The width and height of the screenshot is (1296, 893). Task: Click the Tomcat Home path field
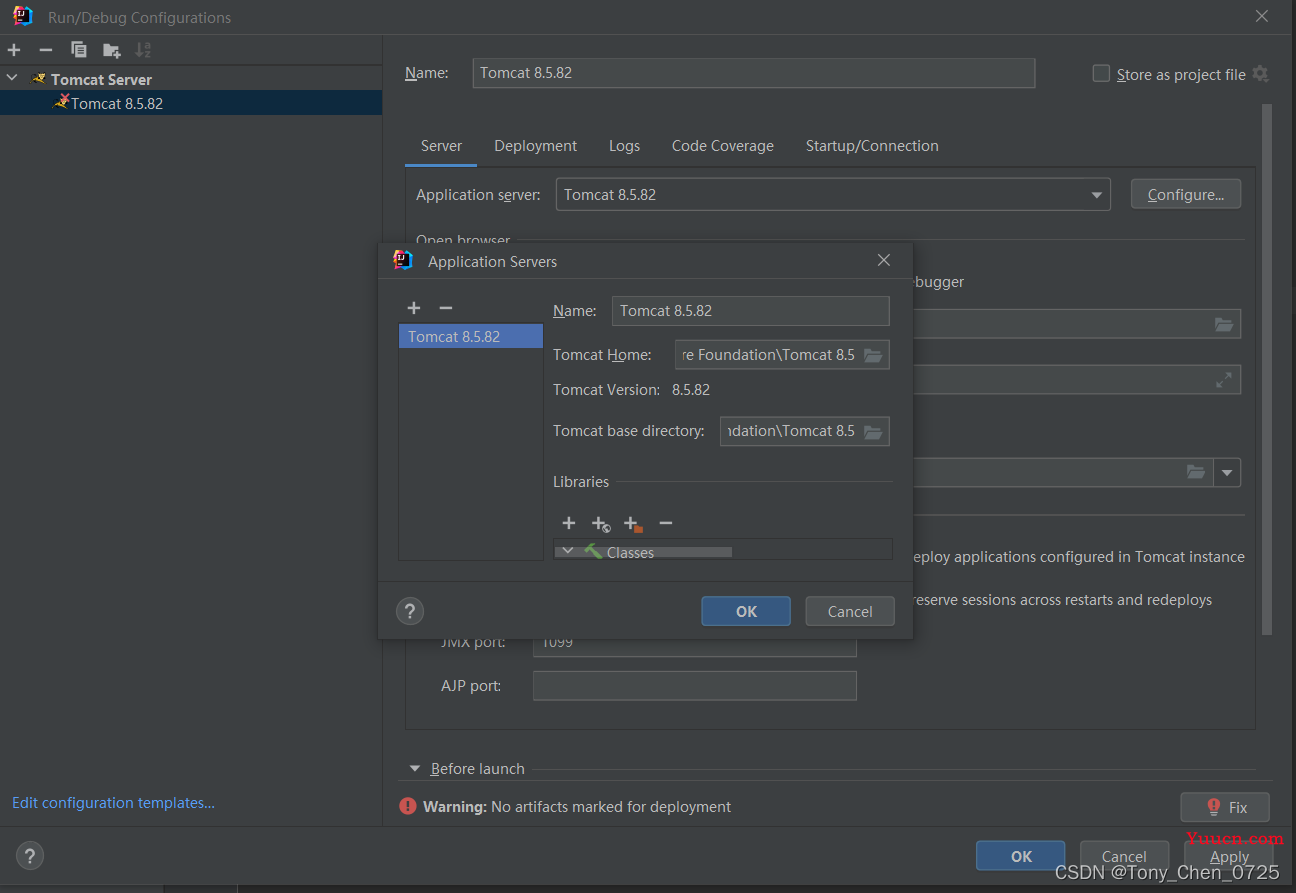click(x=766, y=355)
